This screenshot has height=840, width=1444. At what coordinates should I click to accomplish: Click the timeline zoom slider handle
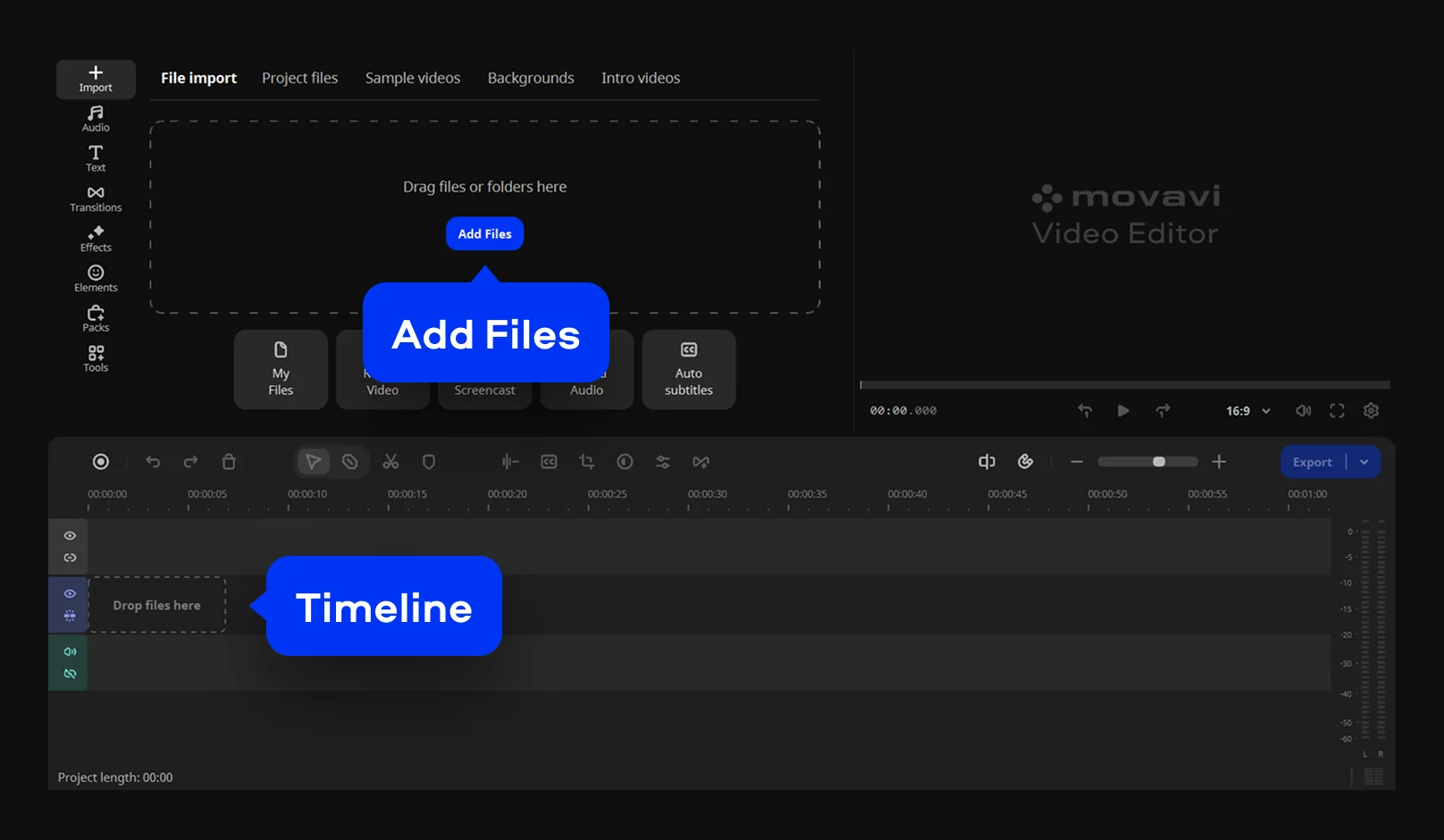click(x=1159, y=462)
